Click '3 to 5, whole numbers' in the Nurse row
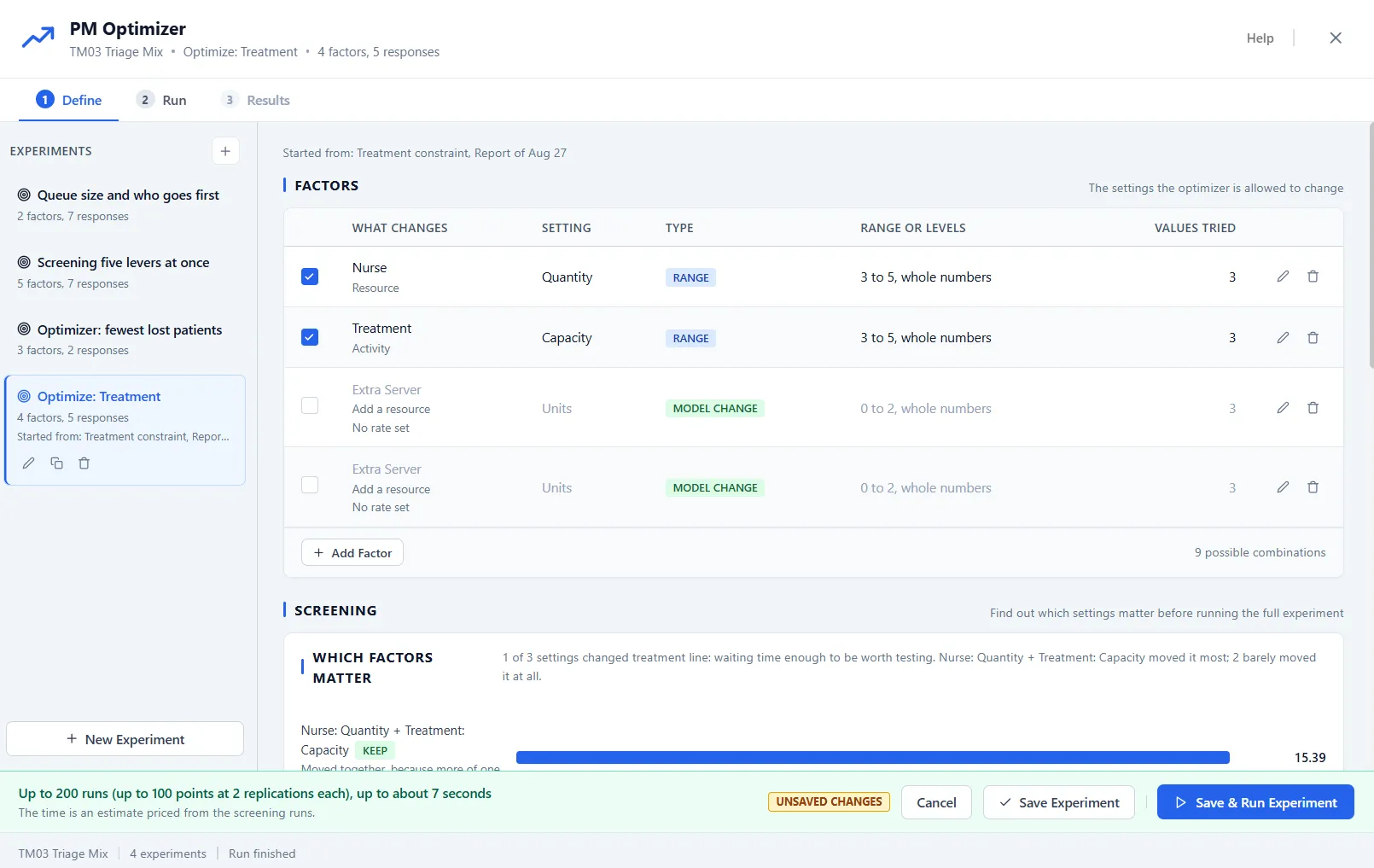The image size is (1374, 868). click(926, 277)
